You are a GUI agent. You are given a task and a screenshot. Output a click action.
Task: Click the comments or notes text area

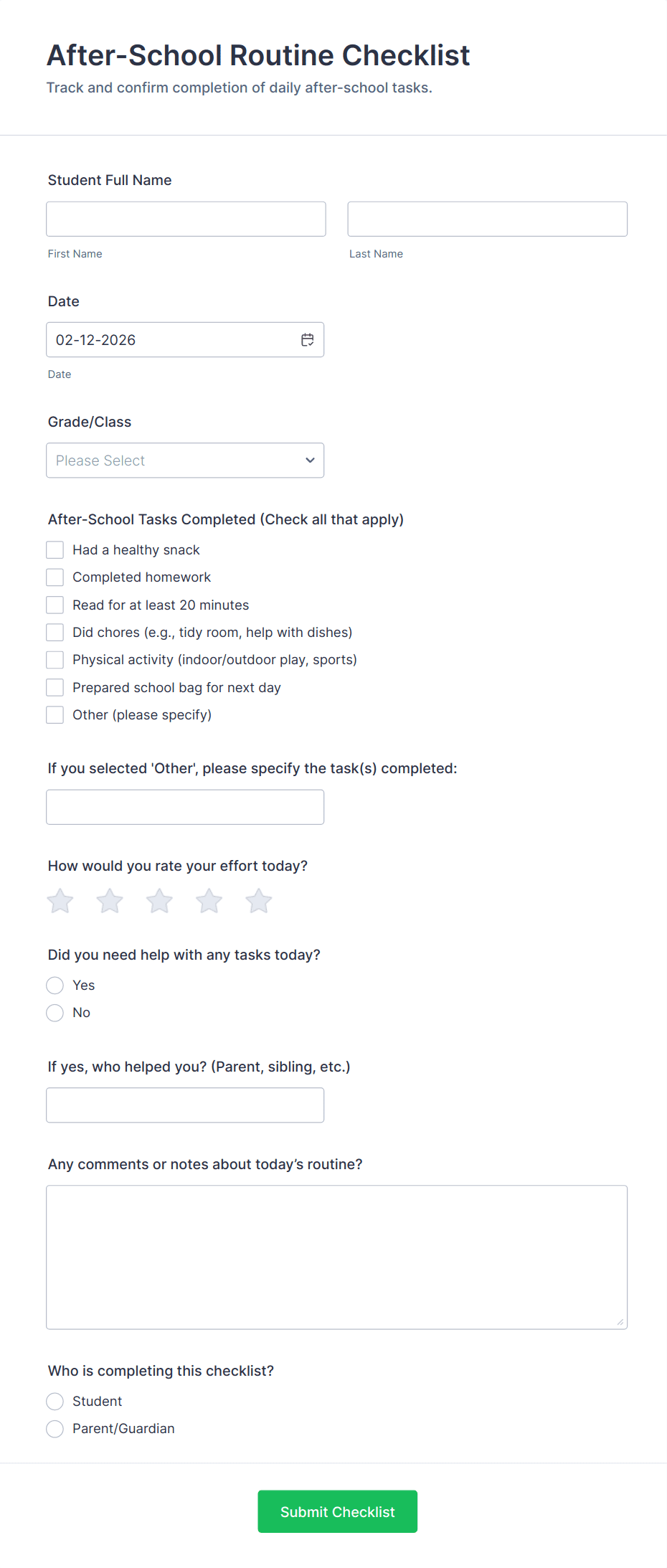tap(337, 1257)
